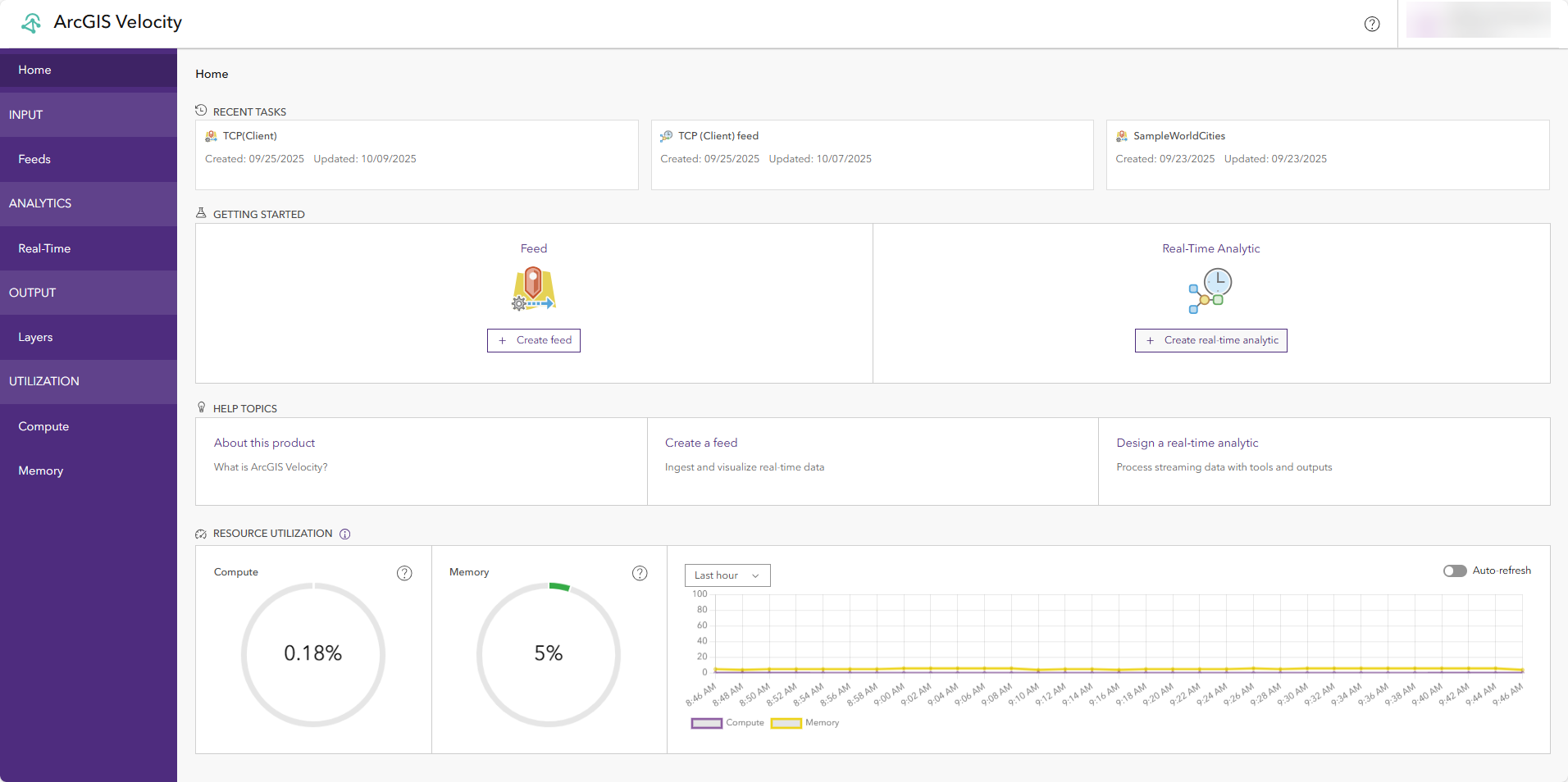Open the Design a real-time analytic link

pos(1187,443)
